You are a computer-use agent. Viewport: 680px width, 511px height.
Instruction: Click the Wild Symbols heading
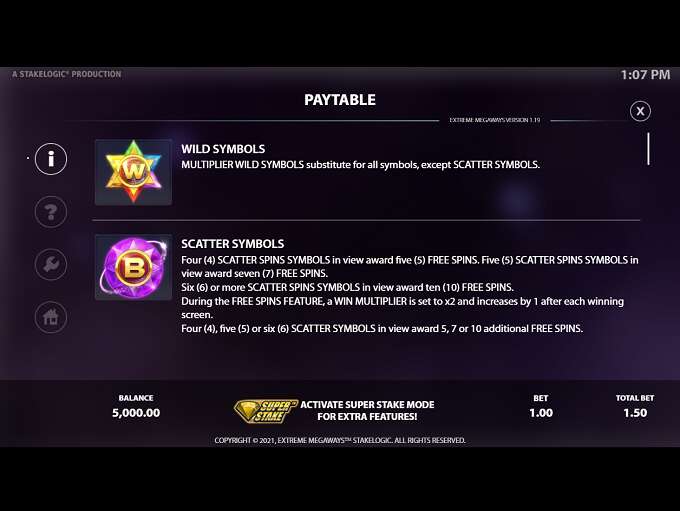point(223,149)
